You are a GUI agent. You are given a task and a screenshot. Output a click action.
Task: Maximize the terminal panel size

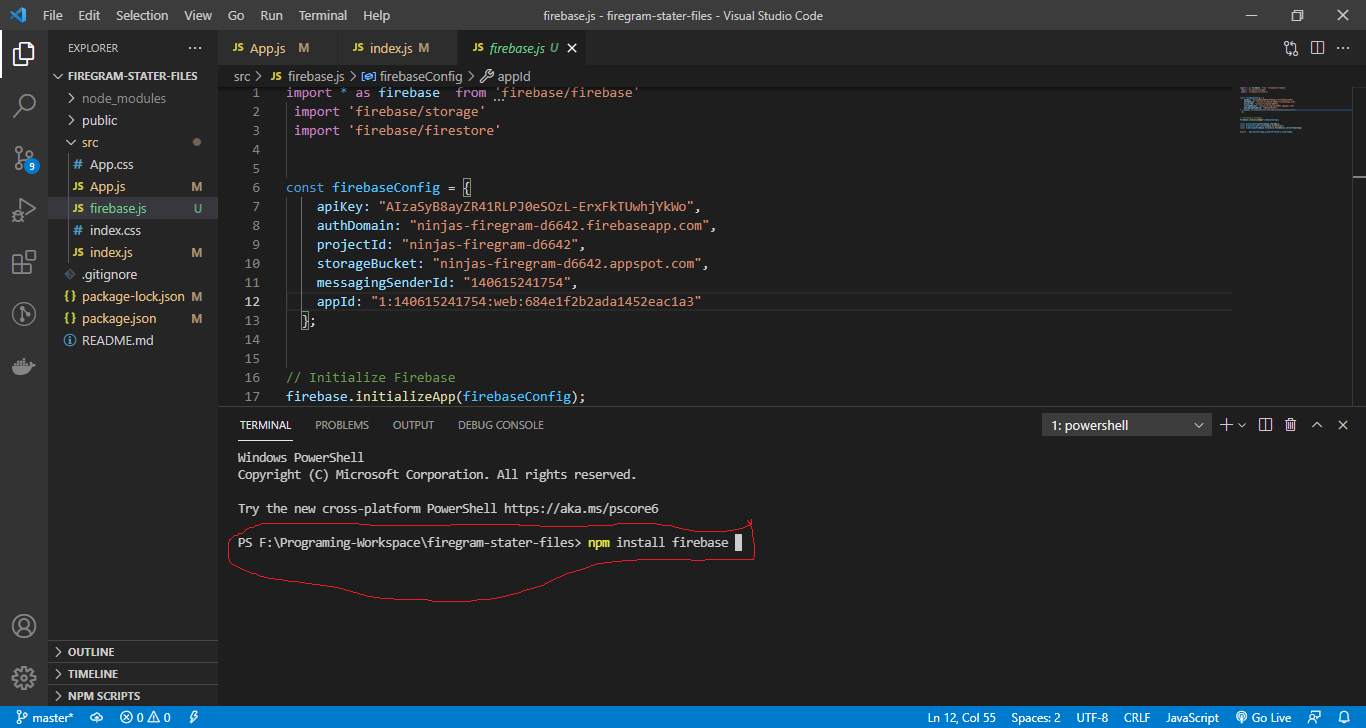[x=1317, y=425]
